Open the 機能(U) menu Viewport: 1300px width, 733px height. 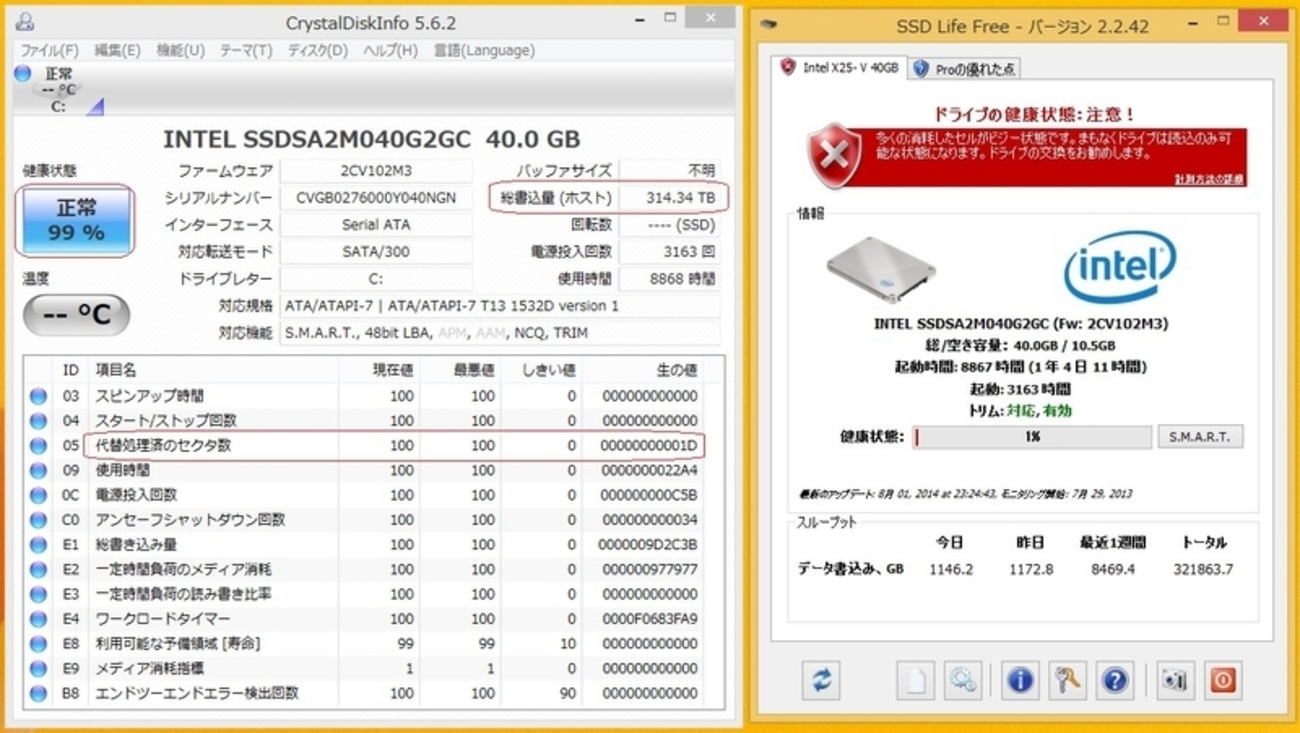(181, 50)
